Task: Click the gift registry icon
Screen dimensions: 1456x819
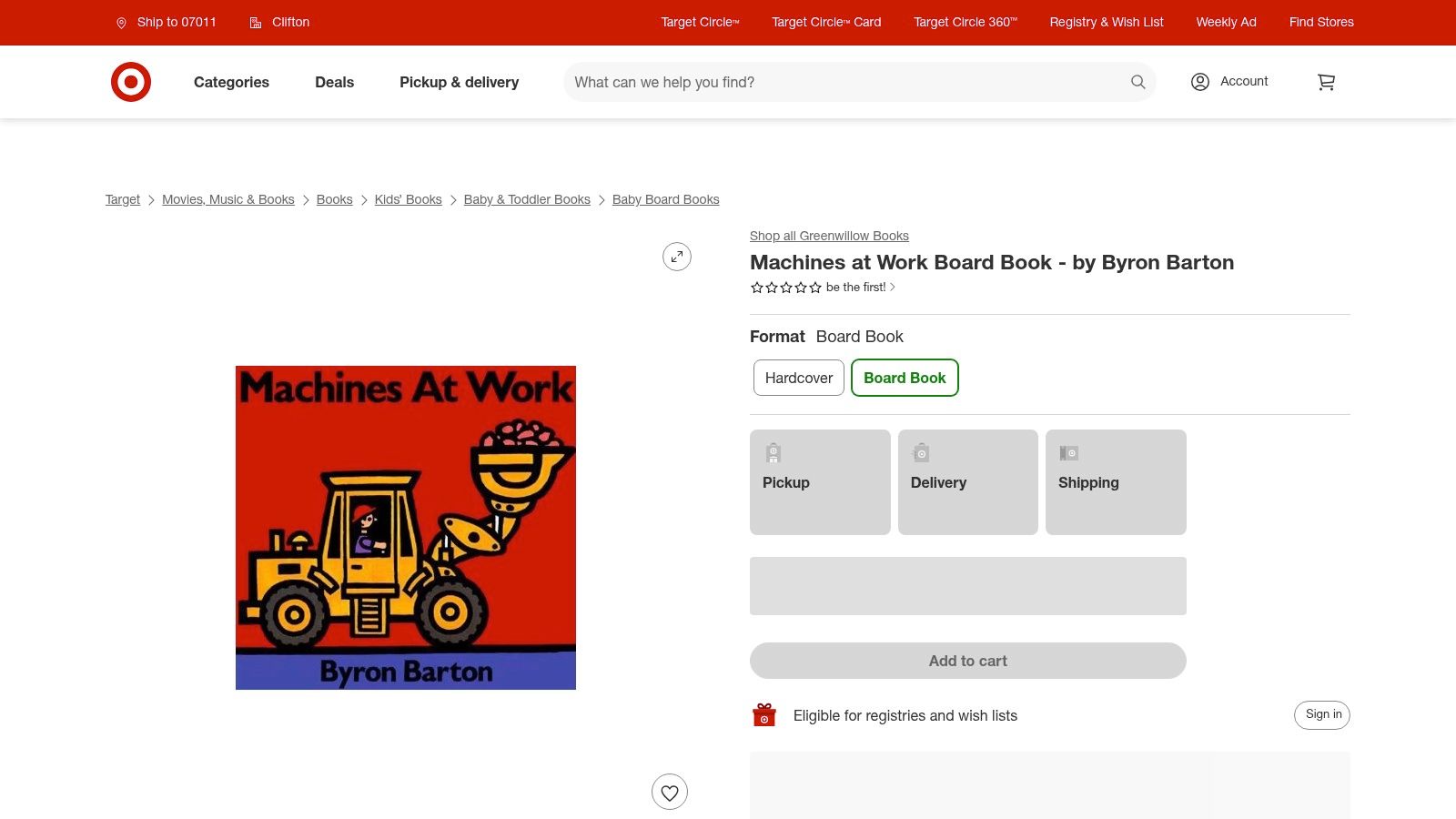Action: coord(764,715)
